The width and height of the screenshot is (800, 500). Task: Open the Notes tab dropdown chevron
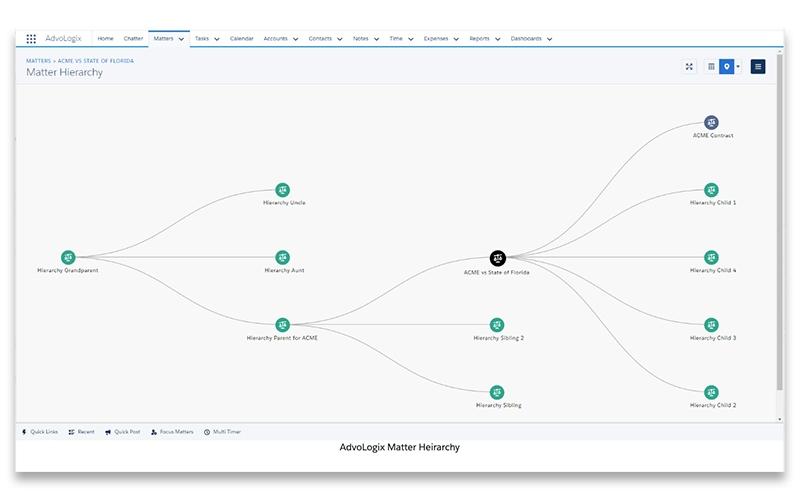pyautogui.click(x=377, y=39)
